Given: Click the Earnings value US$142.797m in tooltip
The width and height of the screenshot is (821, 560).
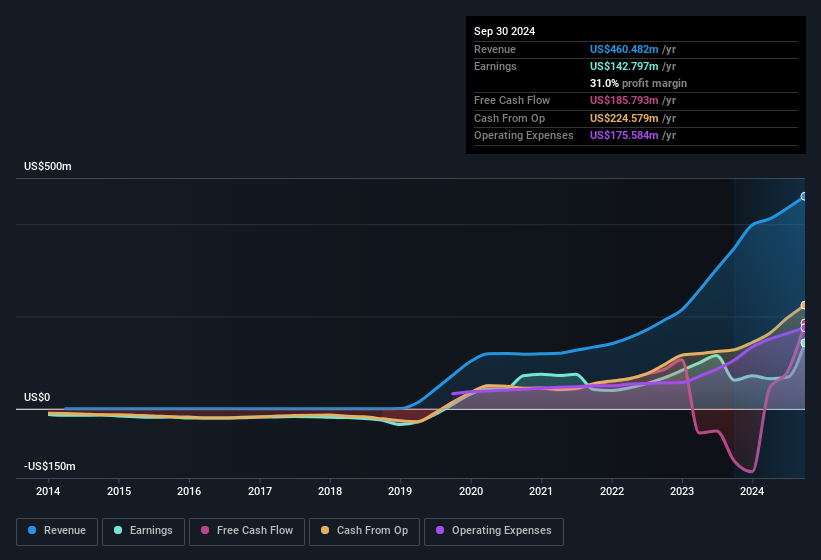Looking at the screenshot, I should coord(625,66).
